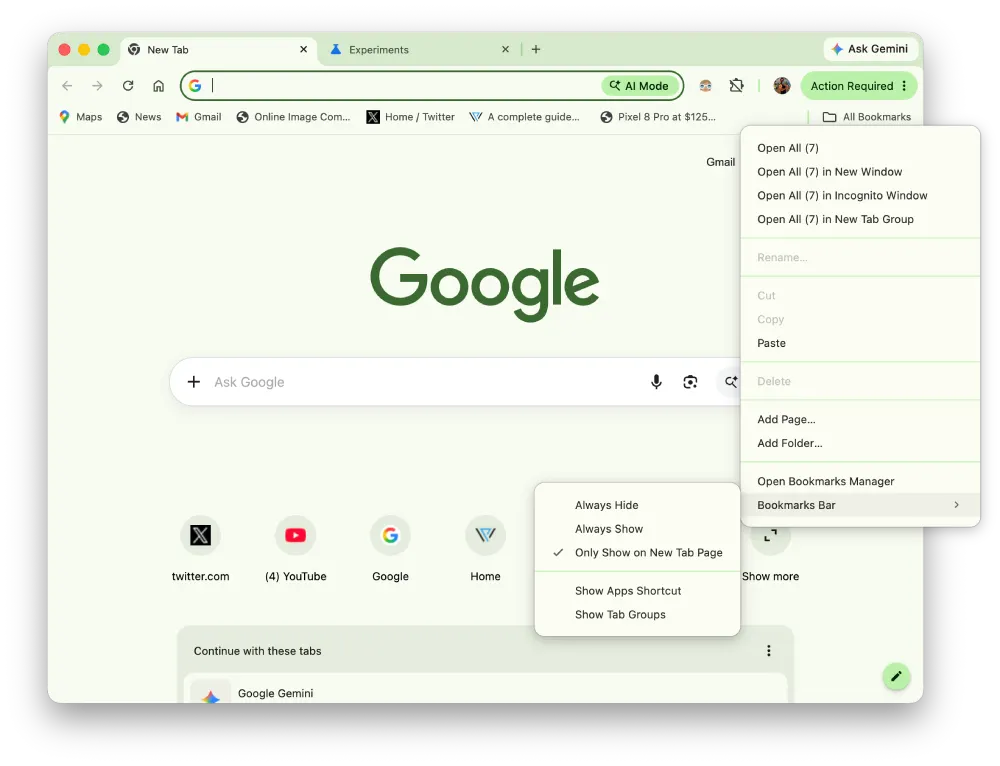Choose Paste from the context menu

click(x=860, y=343)
